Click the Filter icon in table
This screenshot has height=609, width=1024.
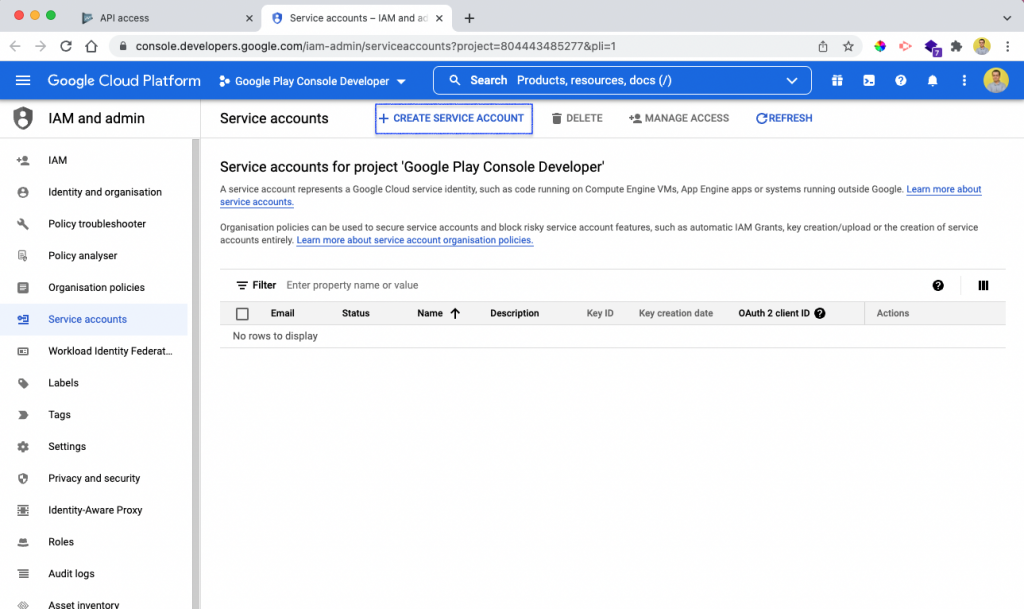coord(242,285)
